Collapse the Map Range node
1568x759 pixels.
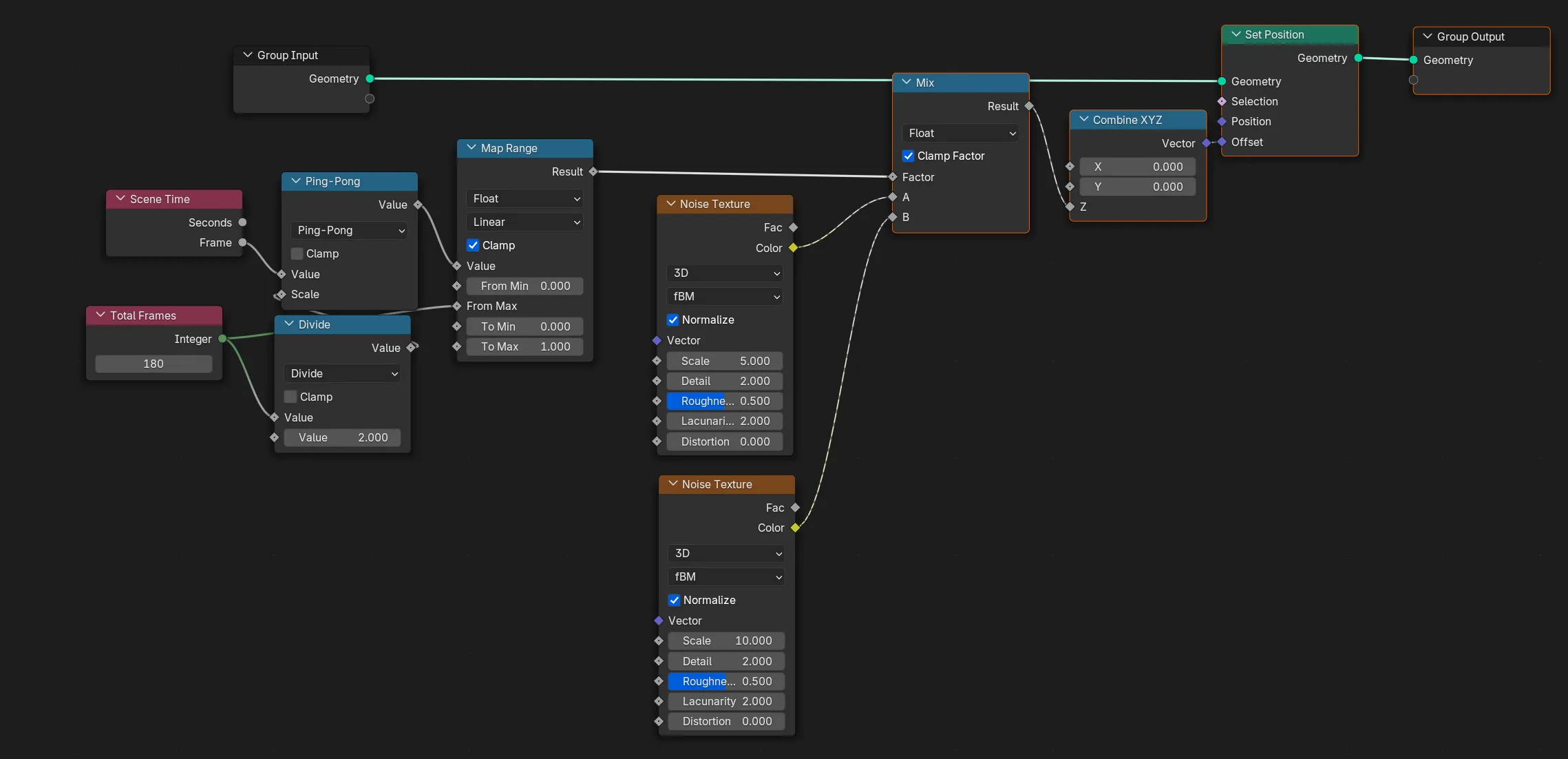click(472, 148)
